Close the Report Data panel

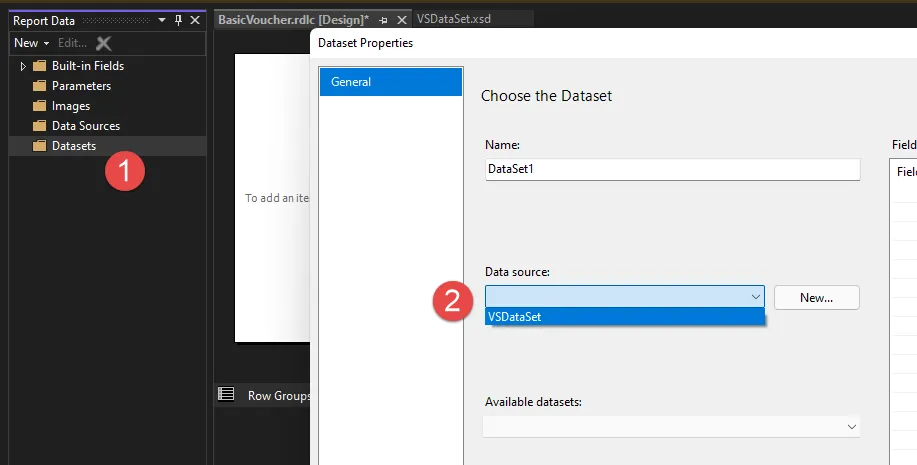pos(194,20)
